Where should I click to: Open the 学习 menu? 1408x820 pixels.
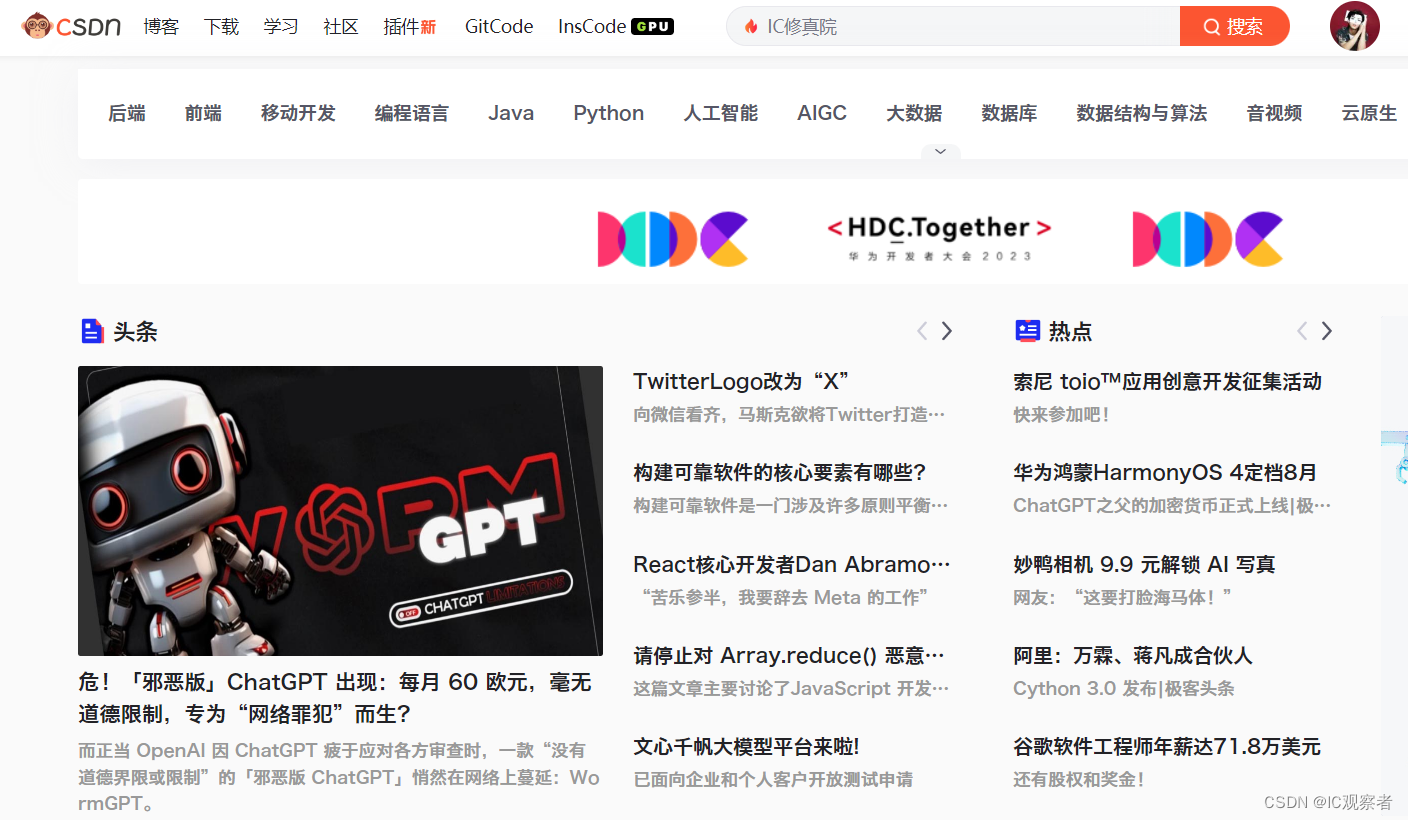pos(281,27)
